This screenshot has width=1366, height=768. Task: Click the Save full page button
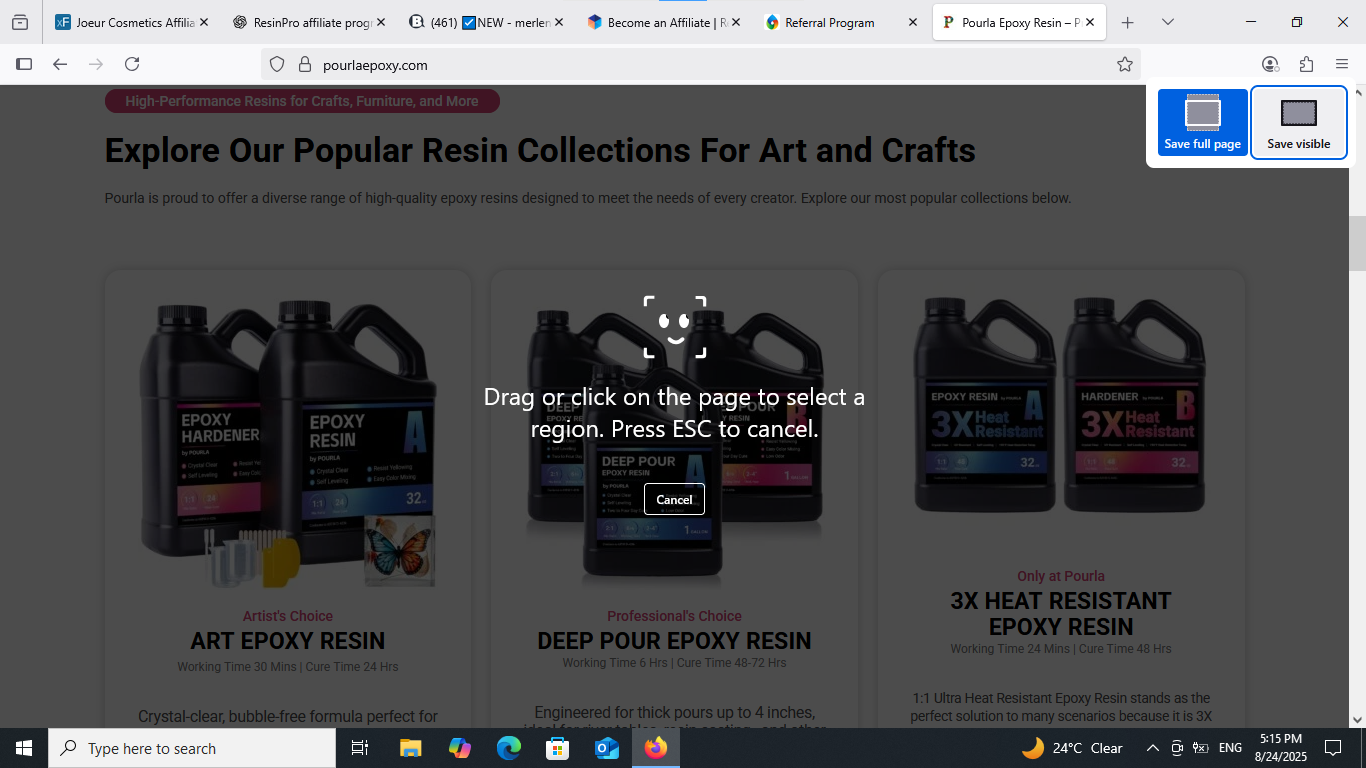[1202, 122]
